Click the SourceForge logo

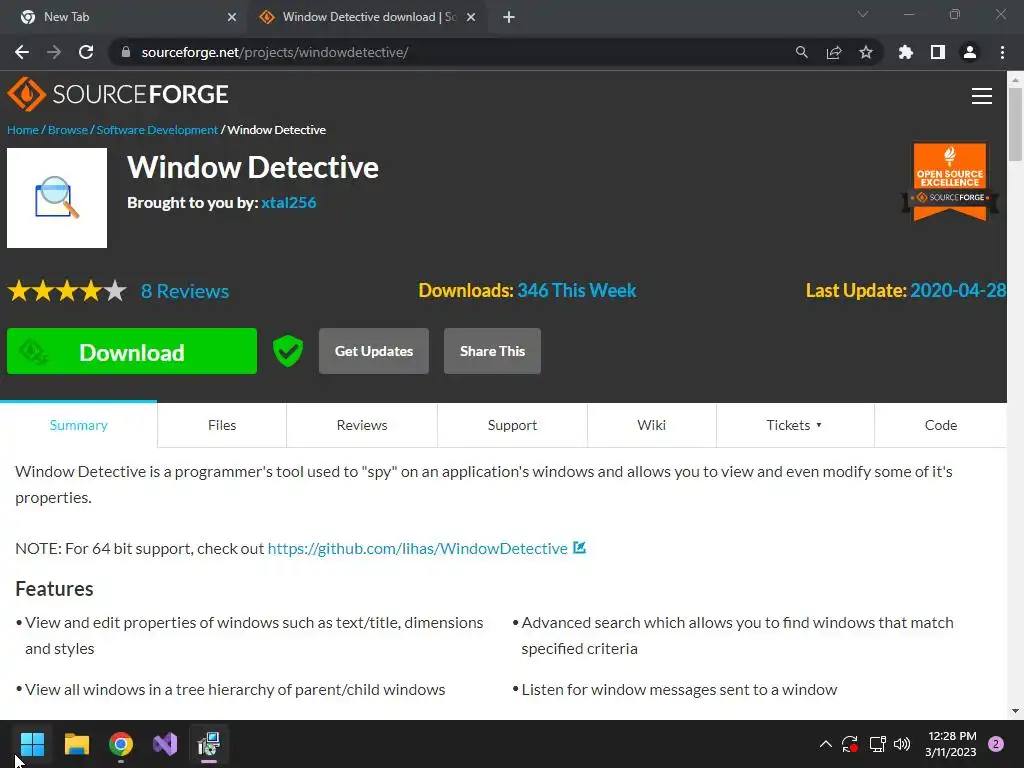click(118, 94)
